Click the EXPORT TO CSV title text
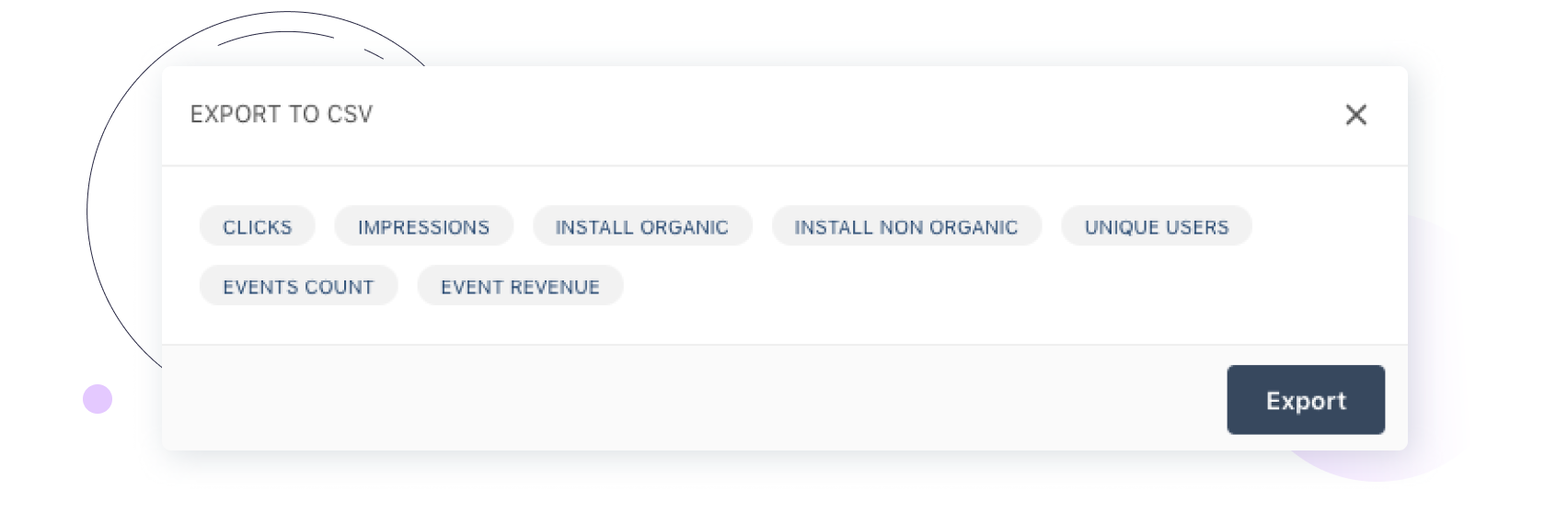1568x513 pixels. [x=282, y=115]
